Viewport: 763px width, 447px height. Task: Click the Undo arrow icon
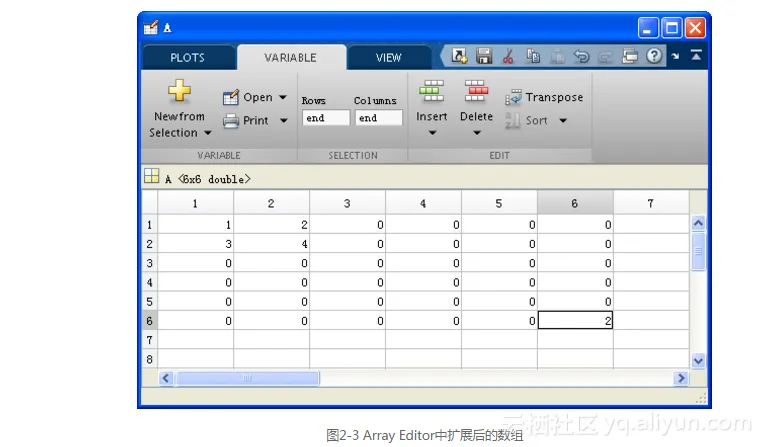581,56
